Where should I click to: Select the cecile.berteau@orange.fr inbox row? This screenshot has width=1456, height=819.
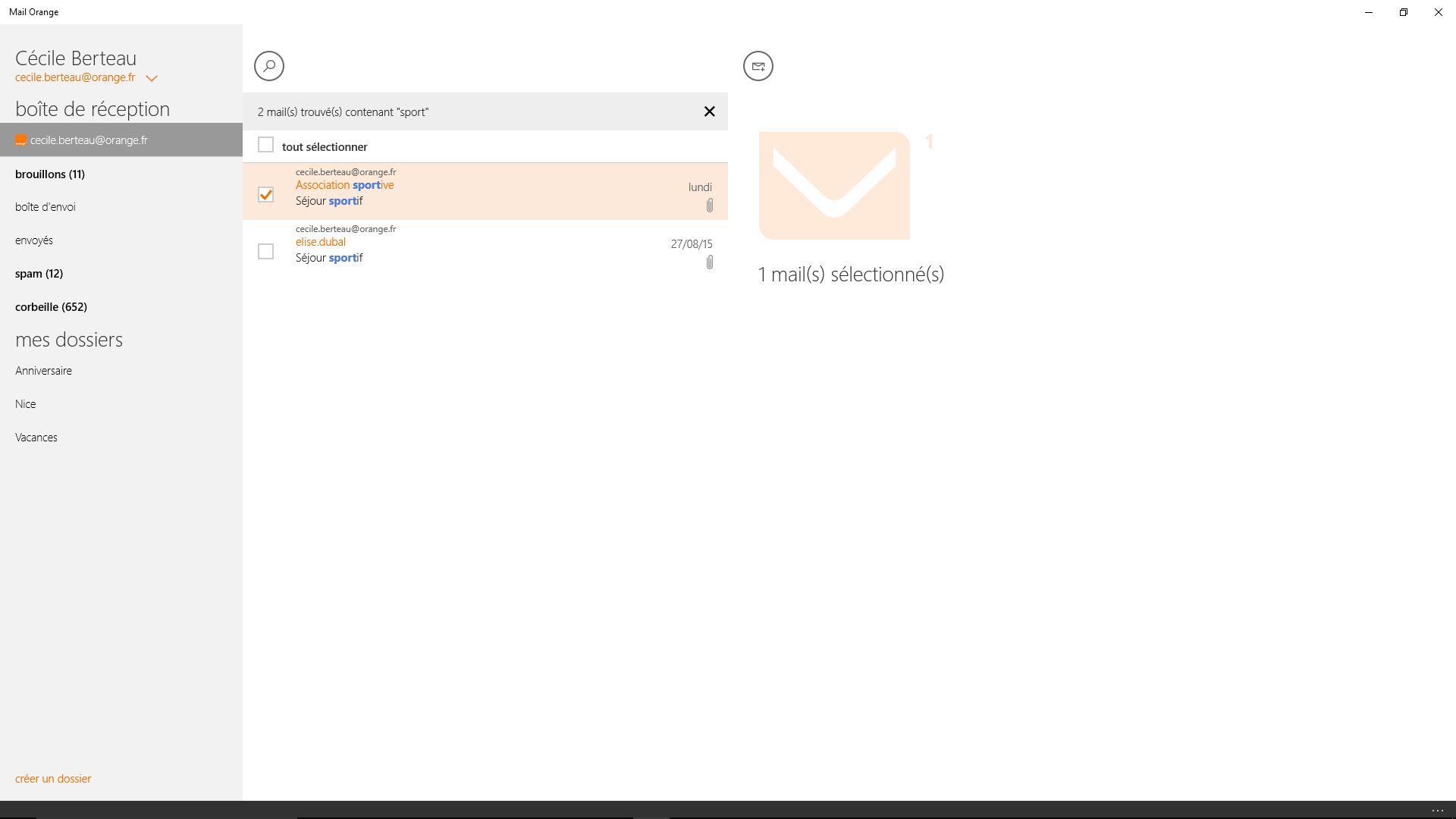coord(121,140)
